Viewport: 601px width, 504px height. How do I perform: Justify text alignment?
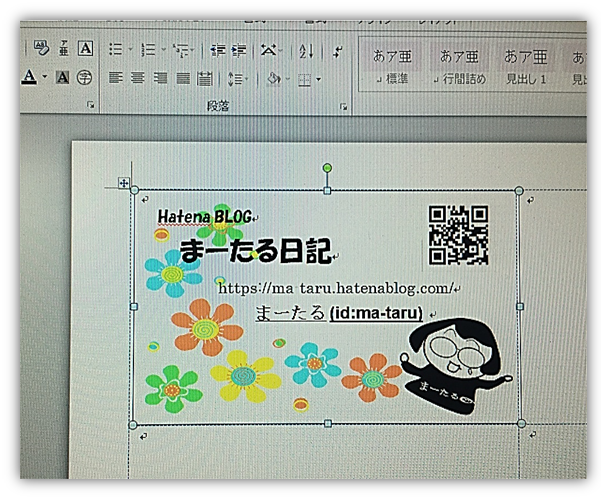point(183,79)
